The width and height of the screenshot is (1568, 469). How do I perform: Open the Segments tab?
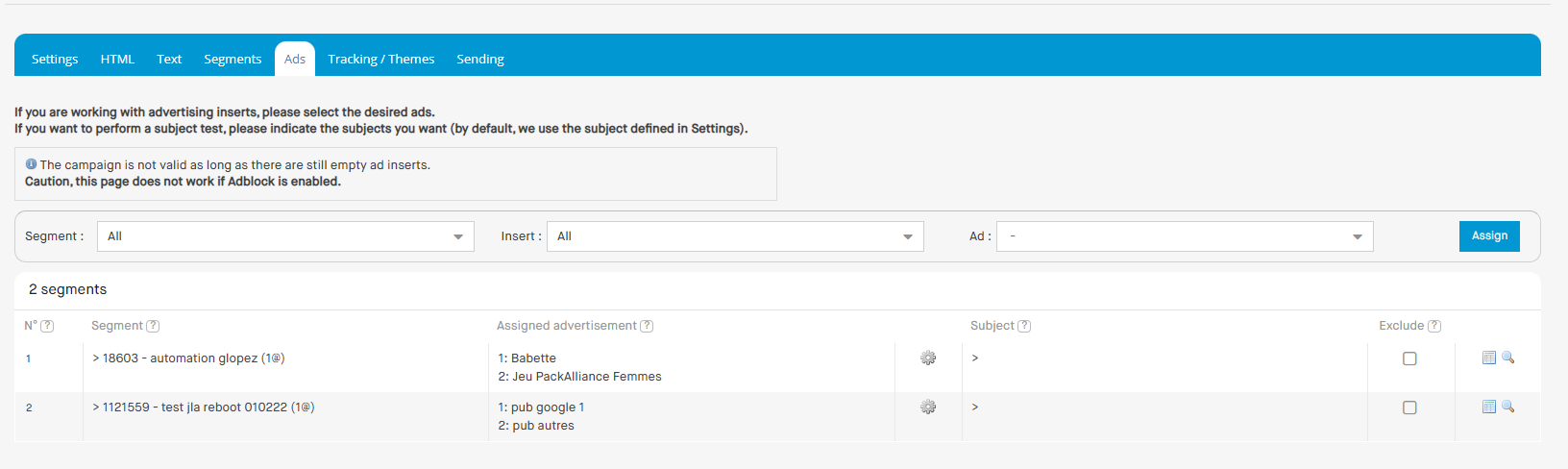click(233, 59)
